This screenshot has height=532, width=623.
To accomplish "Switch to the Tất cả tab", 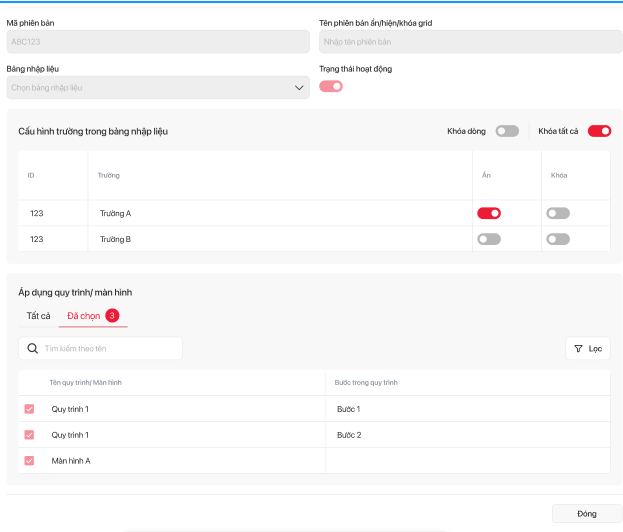I will click(x=38, y=316).
